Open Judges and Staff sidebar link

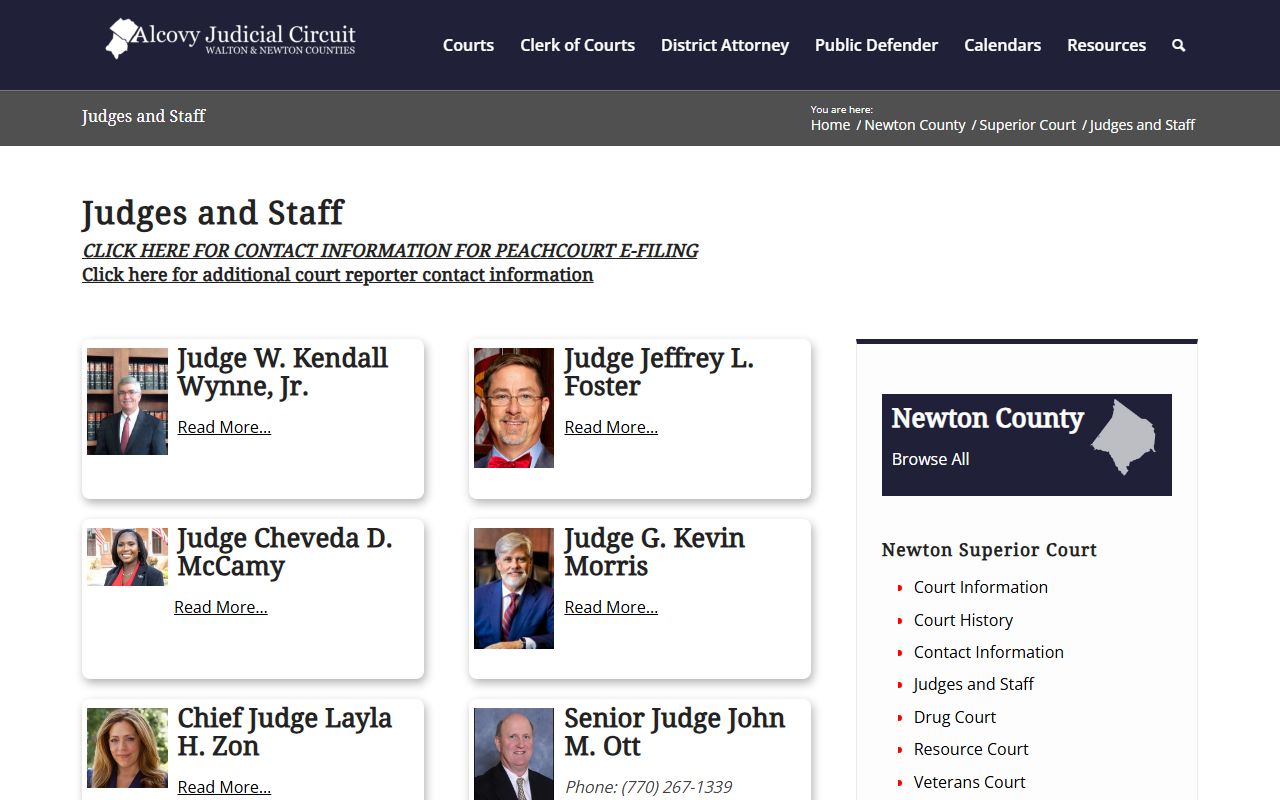(x=974, y=684)
